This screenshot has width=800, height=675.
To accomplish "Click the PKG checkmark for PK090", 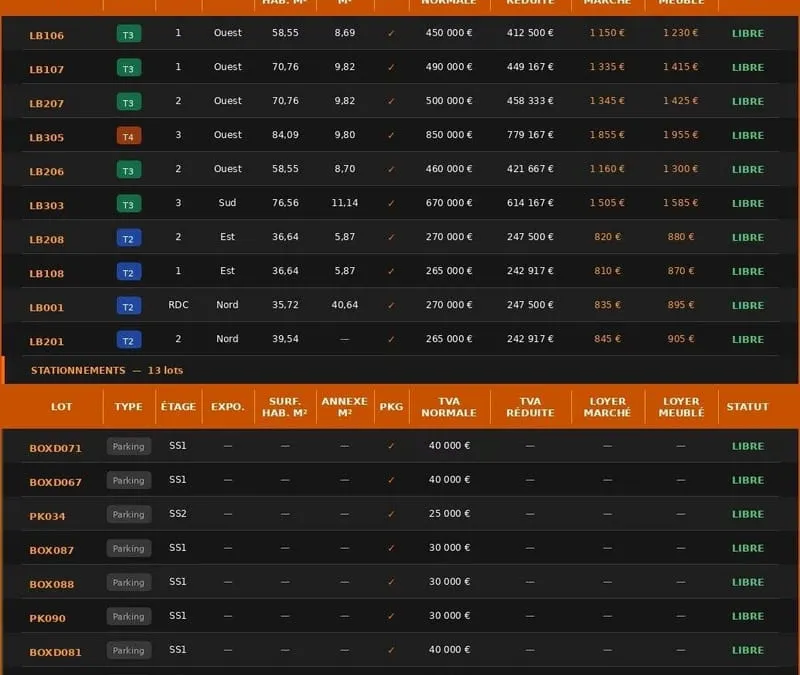I will coord(391,616).
